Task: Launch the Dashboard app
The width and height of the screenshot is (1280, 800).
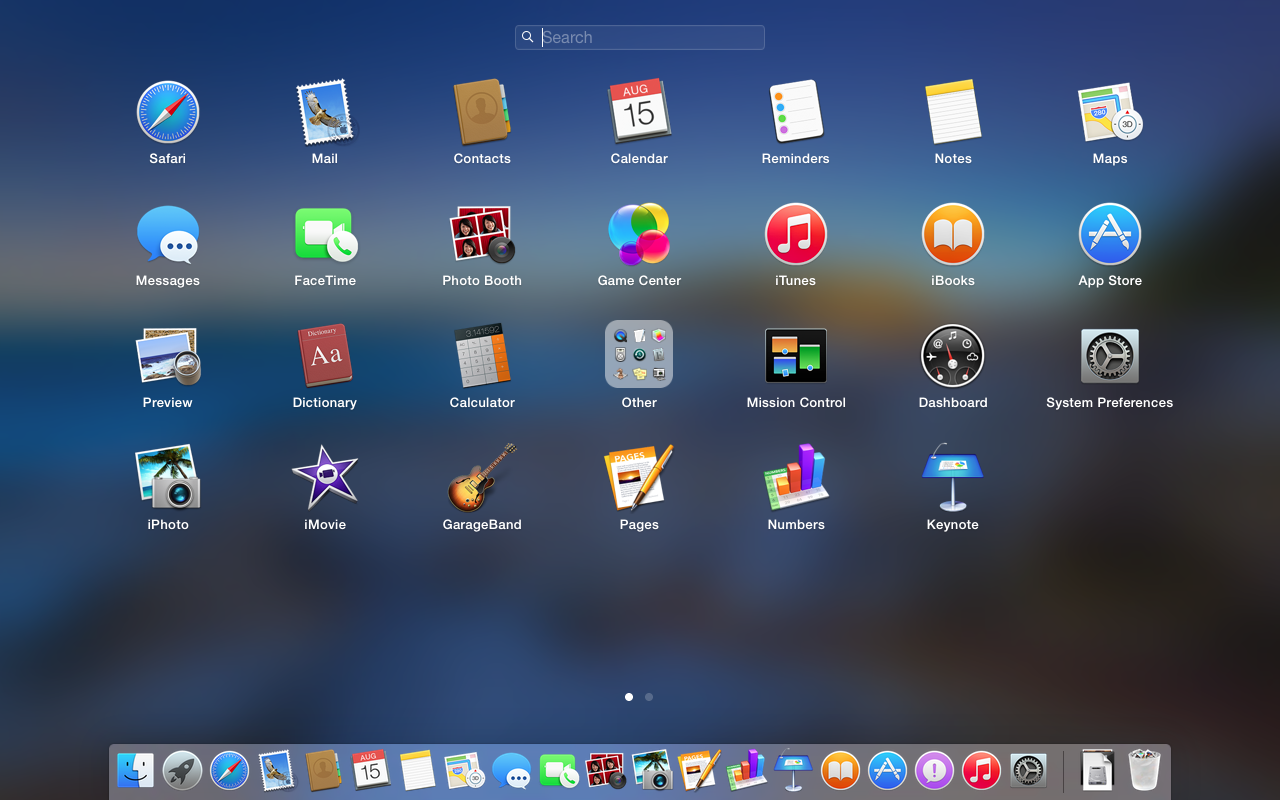Action: click(x=953, y=356)
